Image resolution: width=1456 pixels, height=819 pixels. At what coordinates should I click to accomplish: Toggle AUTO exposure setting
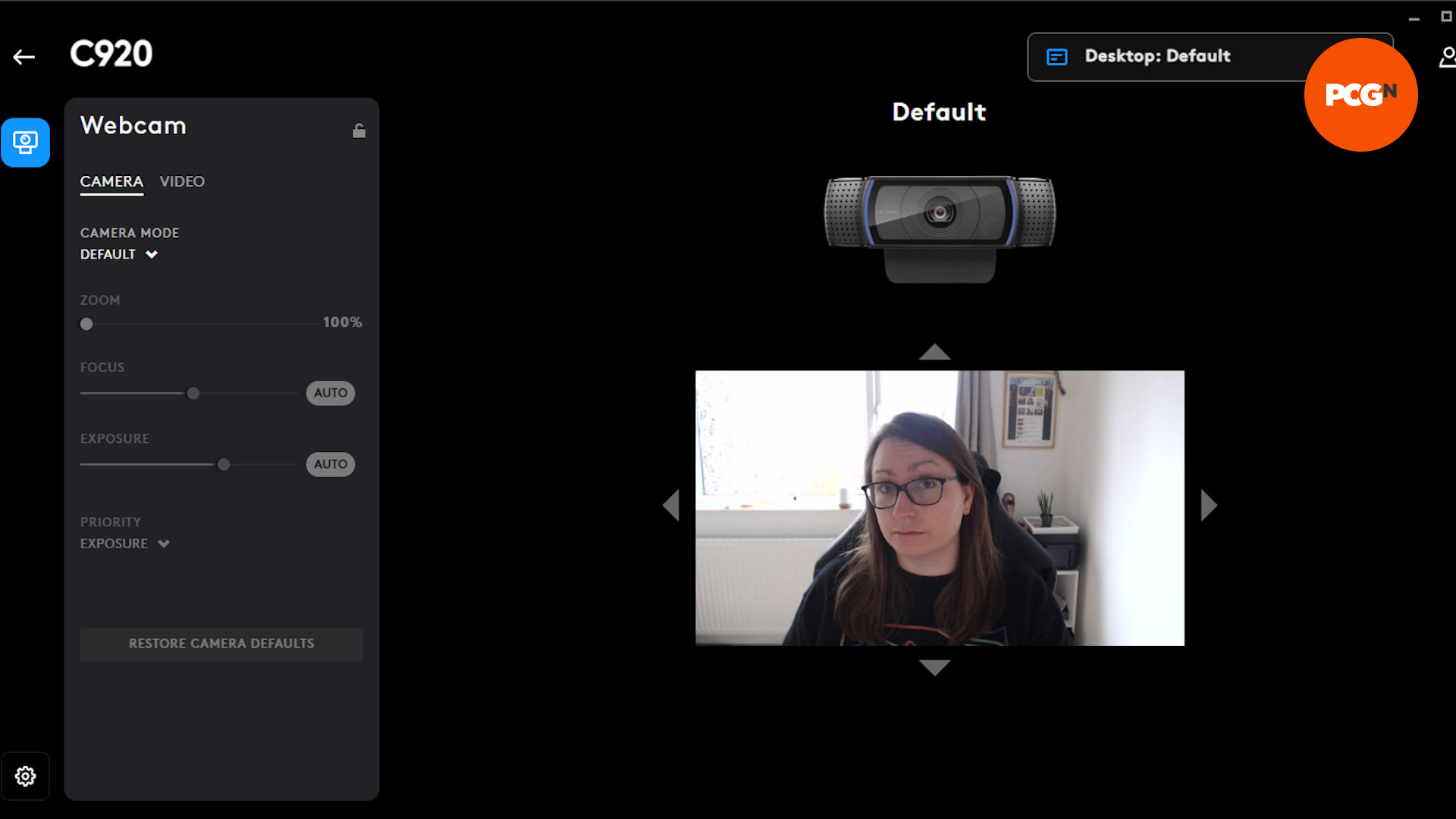point(331,464)
